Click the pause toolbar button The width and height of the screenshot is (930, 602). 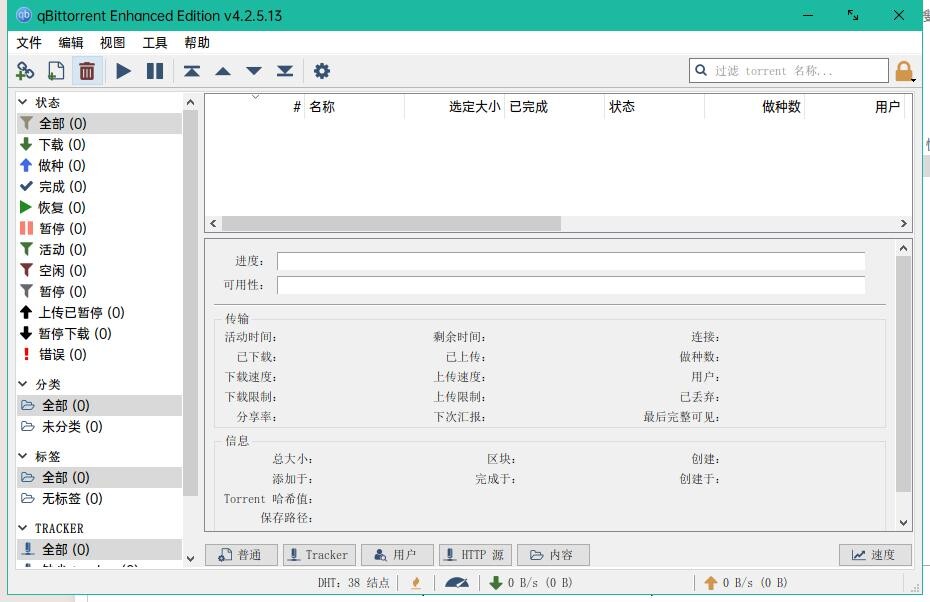point(155,71)
